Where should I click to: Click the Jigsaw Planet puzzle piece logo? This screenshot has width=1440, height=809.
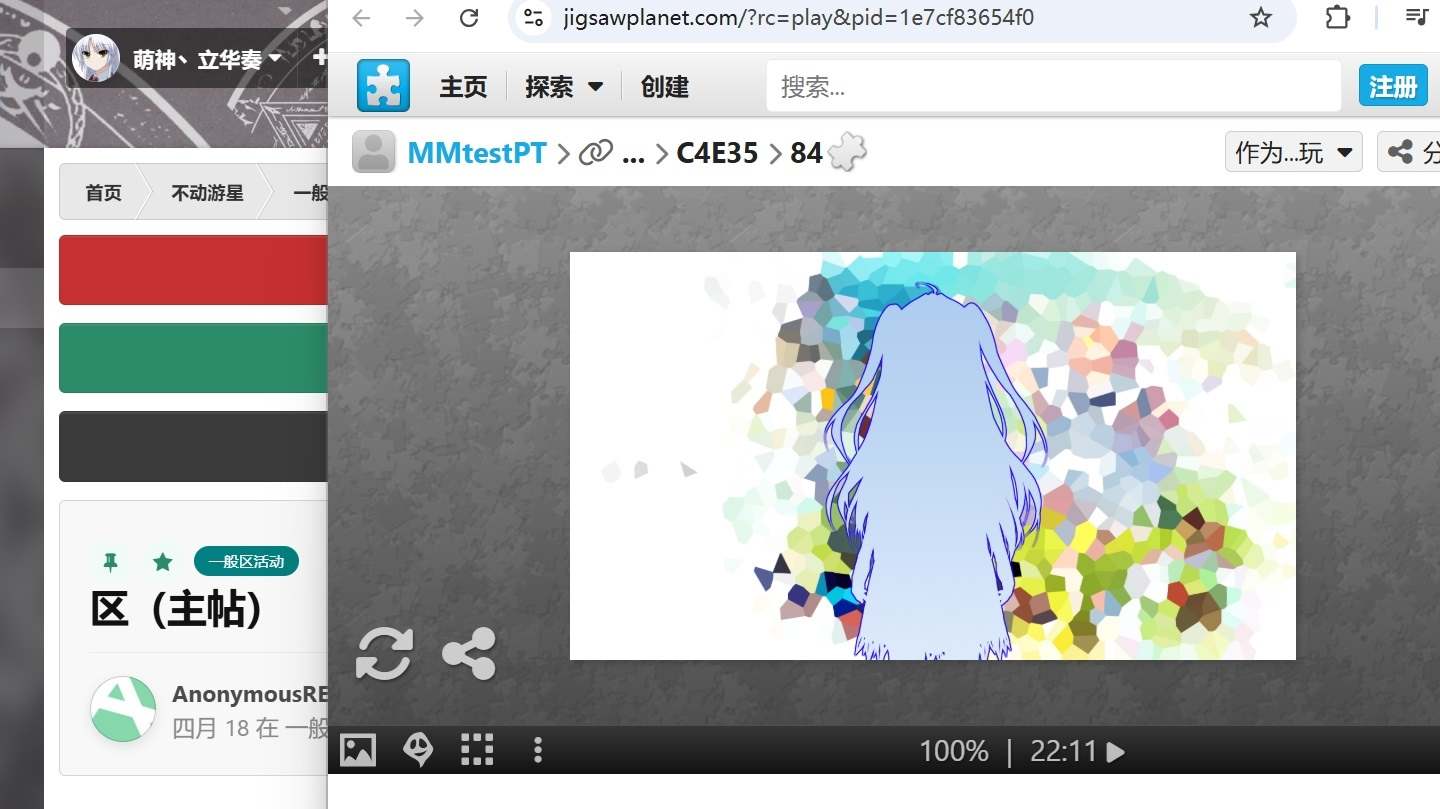click(x=383, y=86)
